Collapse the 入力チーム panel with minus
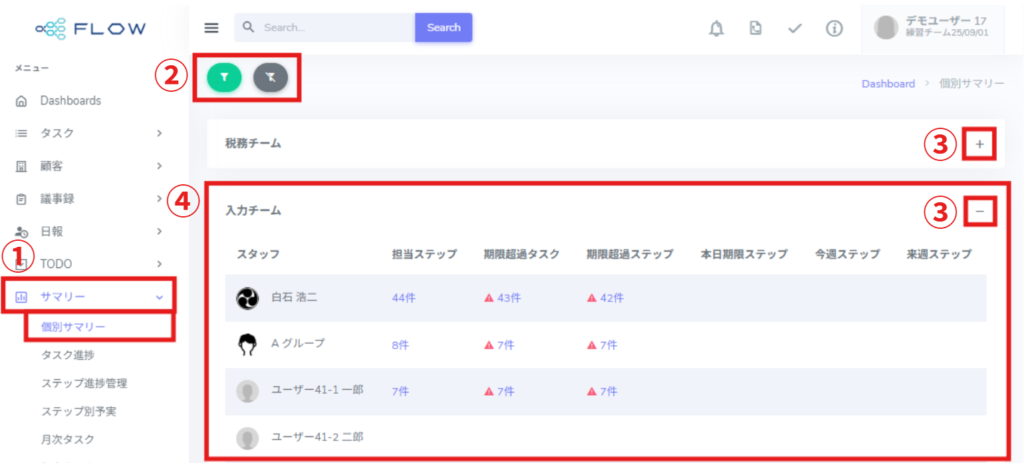Screen dimensions: 1024x463 (x=980, y=211)
